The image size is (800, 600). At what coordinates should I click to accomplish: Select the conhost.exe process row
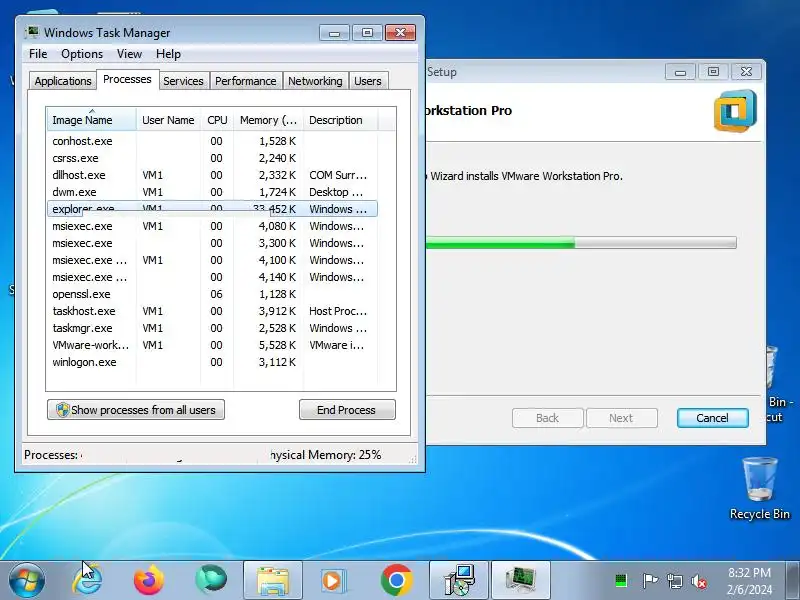213,141
